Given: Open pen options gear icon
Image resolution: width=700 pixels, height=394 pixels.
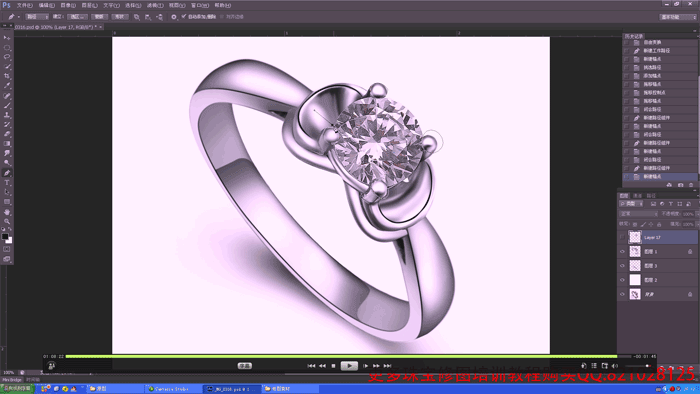Looking at the screenshot, I should pos(174,17).
